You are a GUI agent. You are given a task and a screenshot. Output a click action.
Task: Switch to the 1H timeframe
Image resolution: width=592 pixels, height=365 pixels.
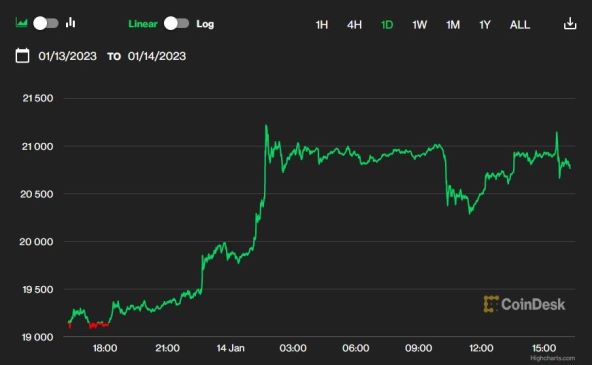click(x=322, y=25)
